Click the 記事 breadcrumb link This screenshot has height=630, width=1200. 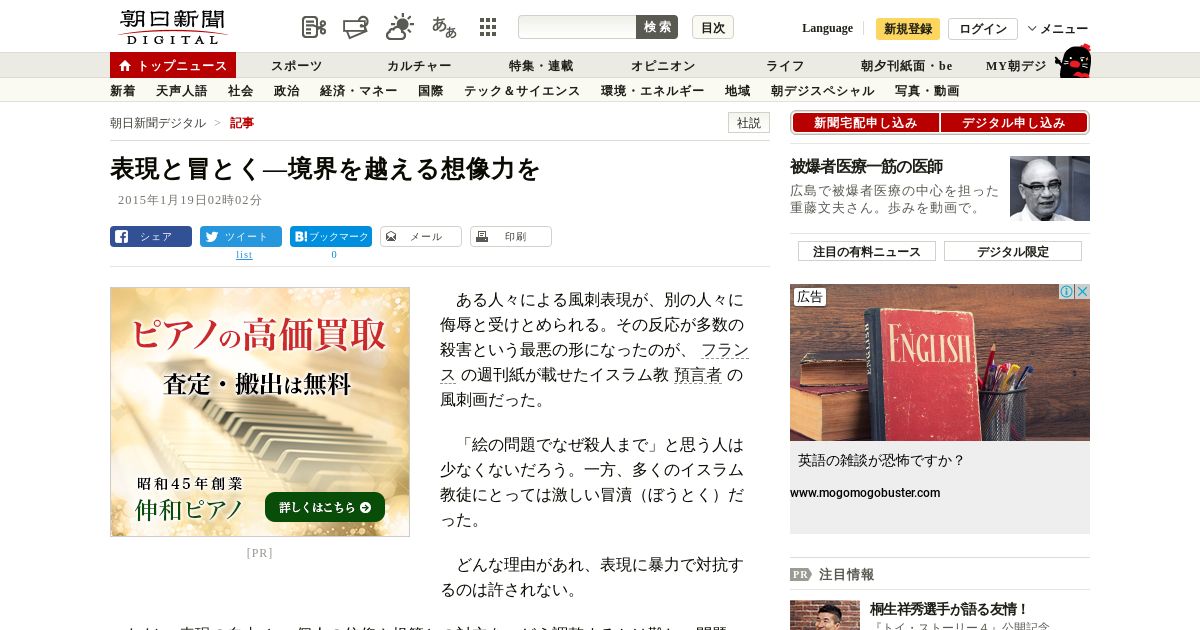[242, 123]
